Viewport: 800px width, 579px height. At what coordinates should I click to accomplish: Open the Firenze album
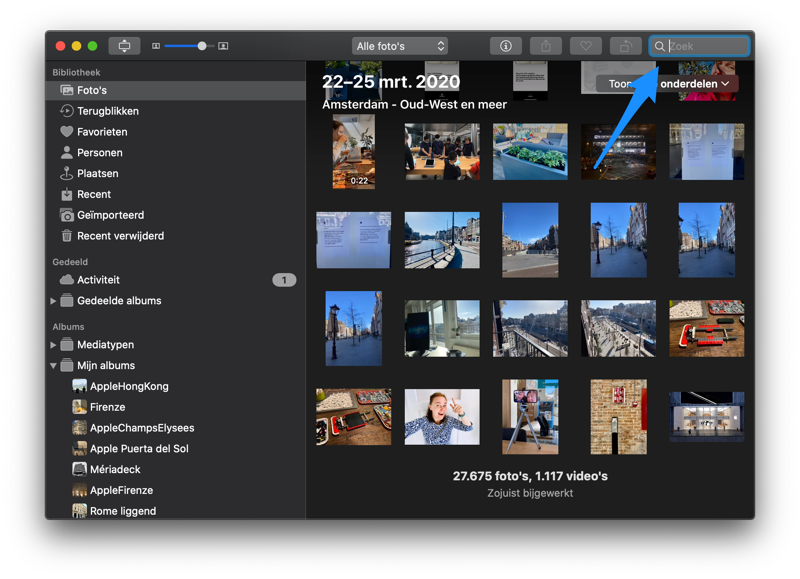click(x=176, y=407)
